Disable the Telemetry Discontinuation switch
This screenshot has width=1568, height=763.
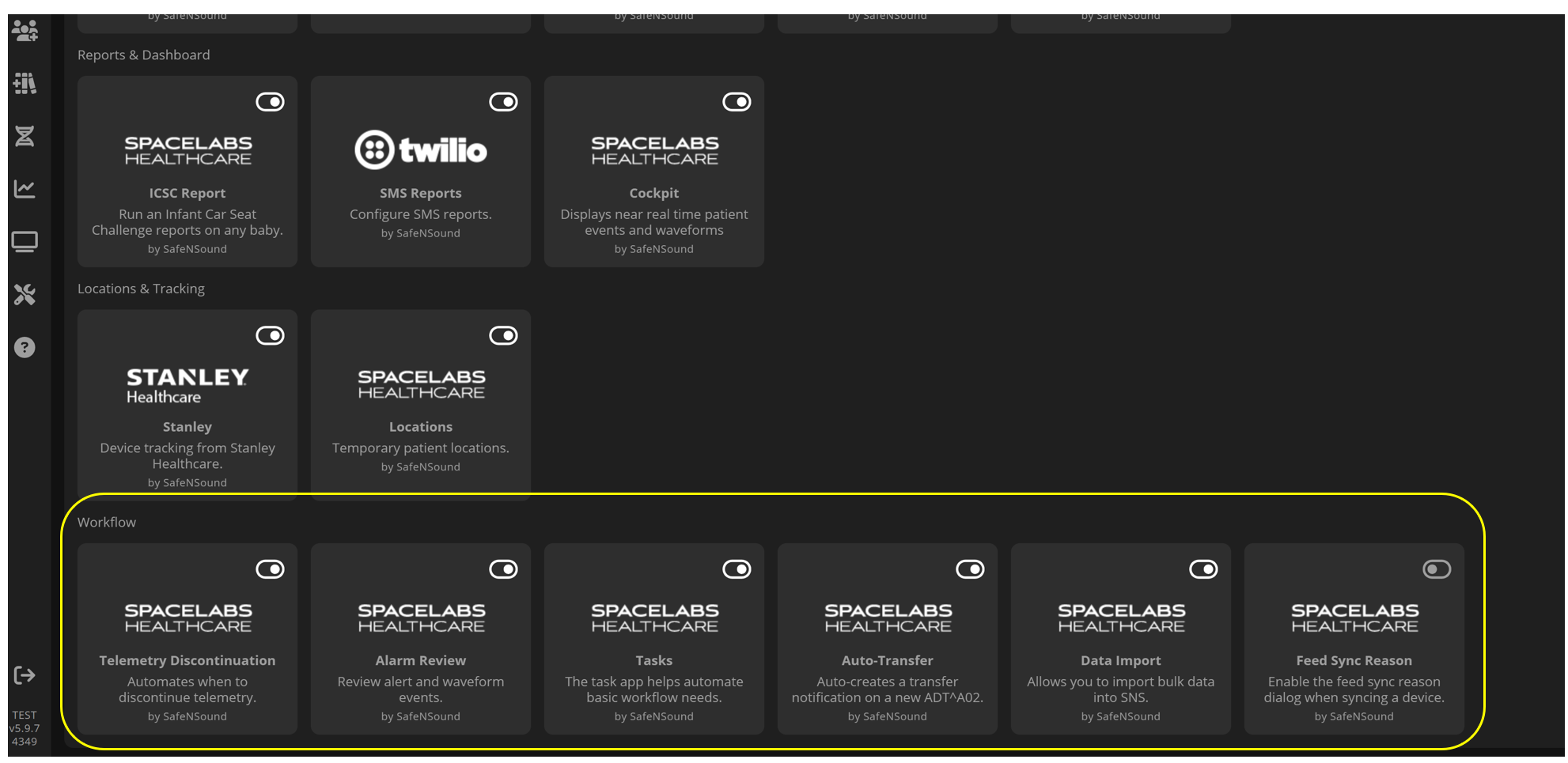pyautogui.click(x=270, y=569)
